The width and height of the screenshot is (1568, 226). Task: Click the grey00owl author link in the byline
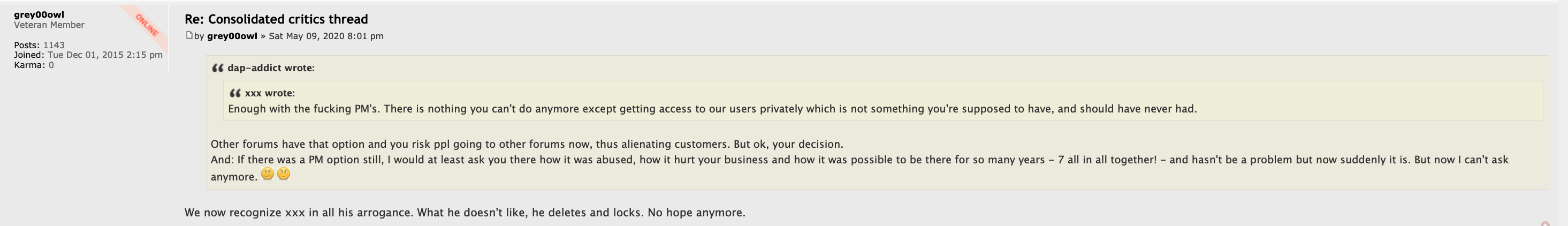tap(232, 36)
